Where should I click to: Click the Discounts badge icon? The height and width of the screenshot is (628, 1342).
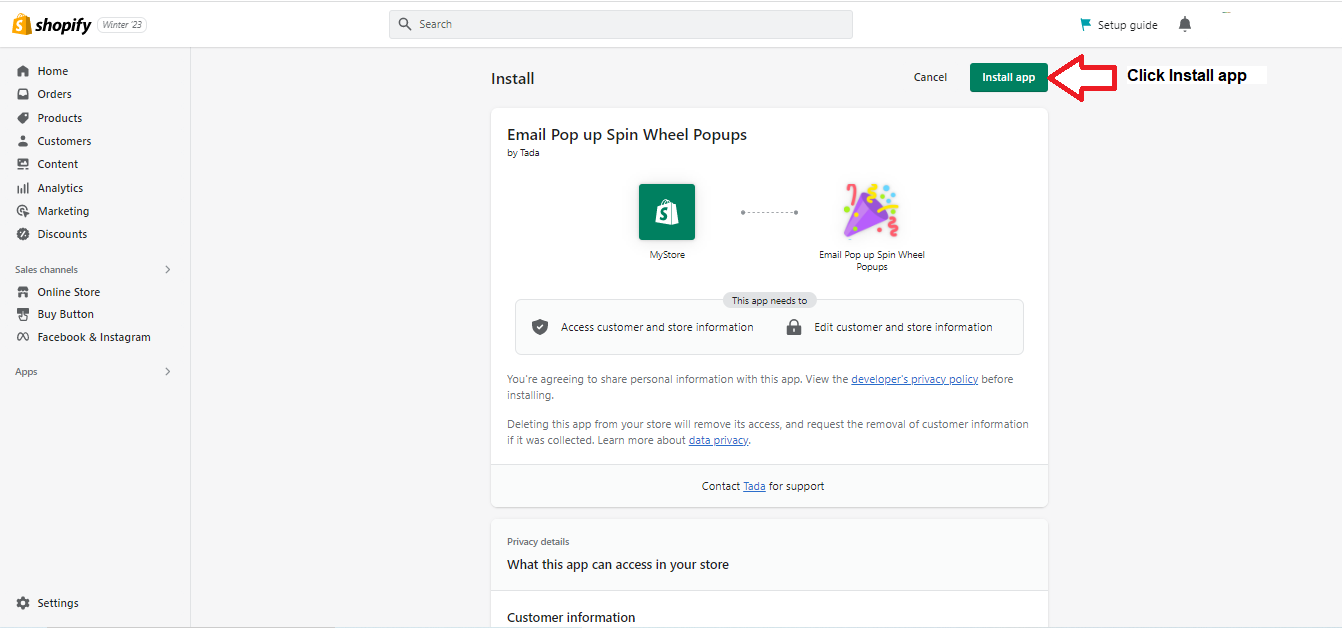pos(23,234)
